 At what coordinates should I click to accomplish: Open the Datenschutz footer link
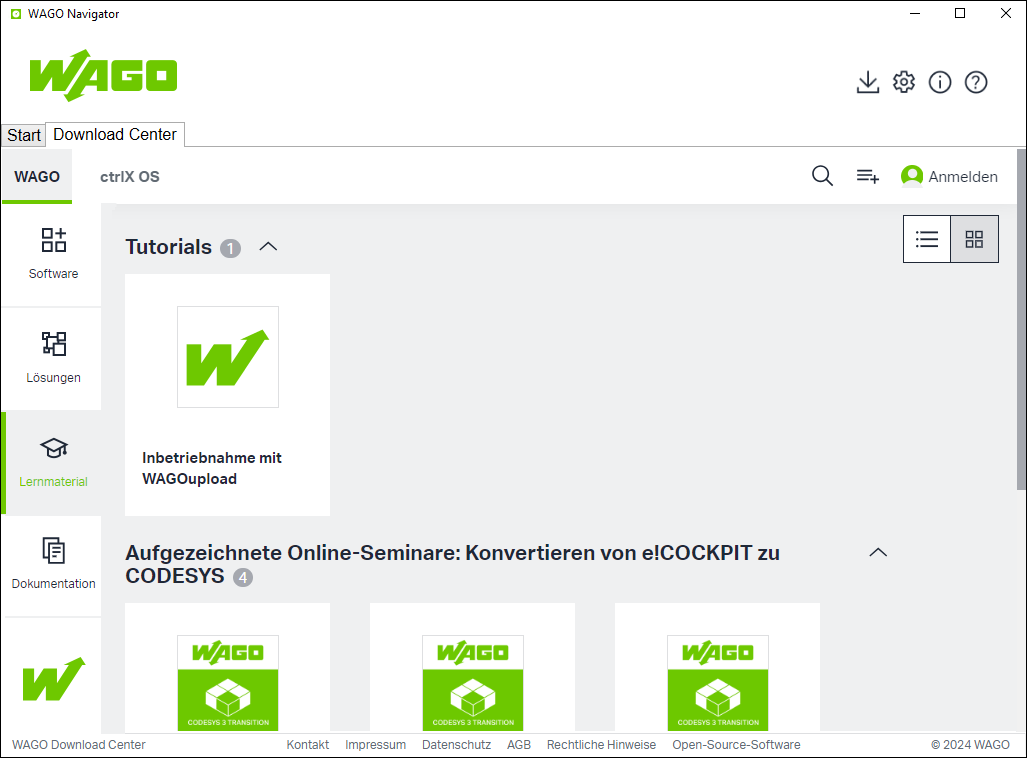point(456,745)
